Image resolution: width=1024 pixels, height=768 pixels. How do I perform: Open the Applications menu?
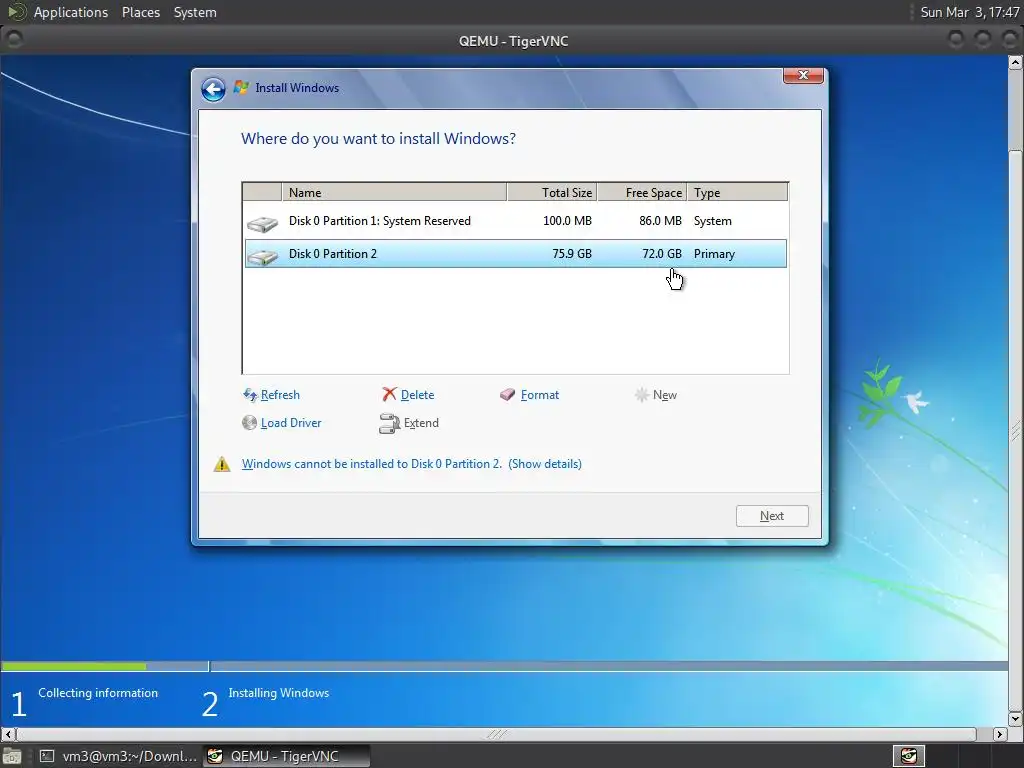pyautogui.click(x=71, y=12)
